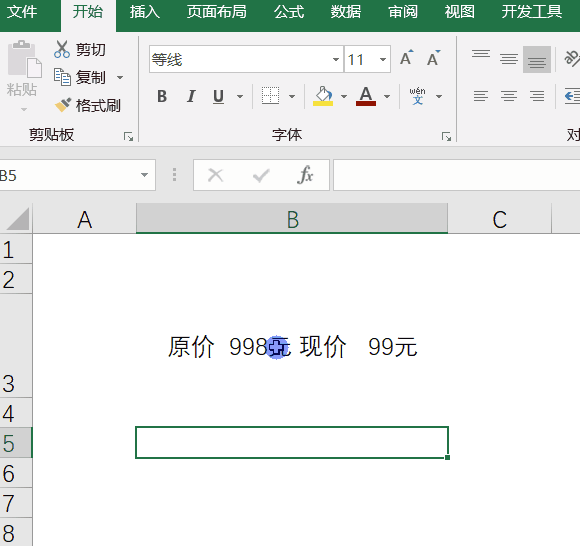Click the text orientation icon
Screen dimensions: 580x546
pos(572,58)
